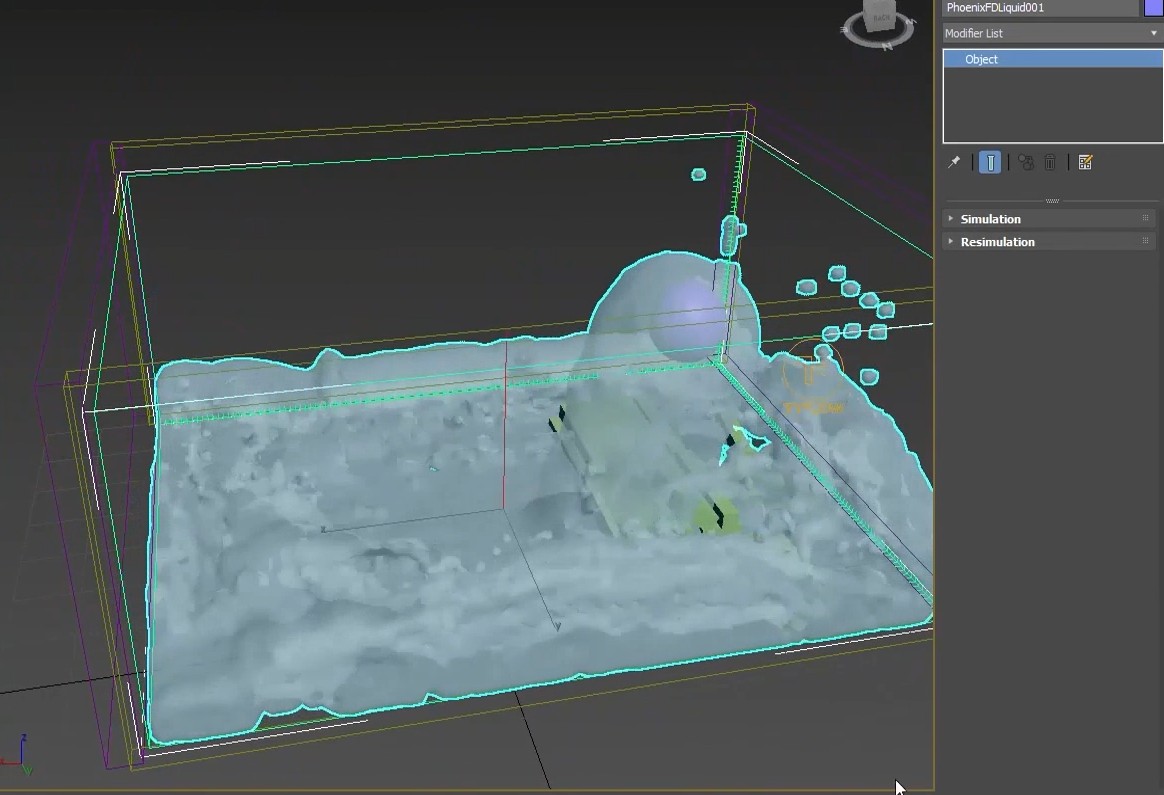The image size is (1164, 795).
Task: Open the object color swatch
Action: pyautogui.click(x=1153, y=8)
